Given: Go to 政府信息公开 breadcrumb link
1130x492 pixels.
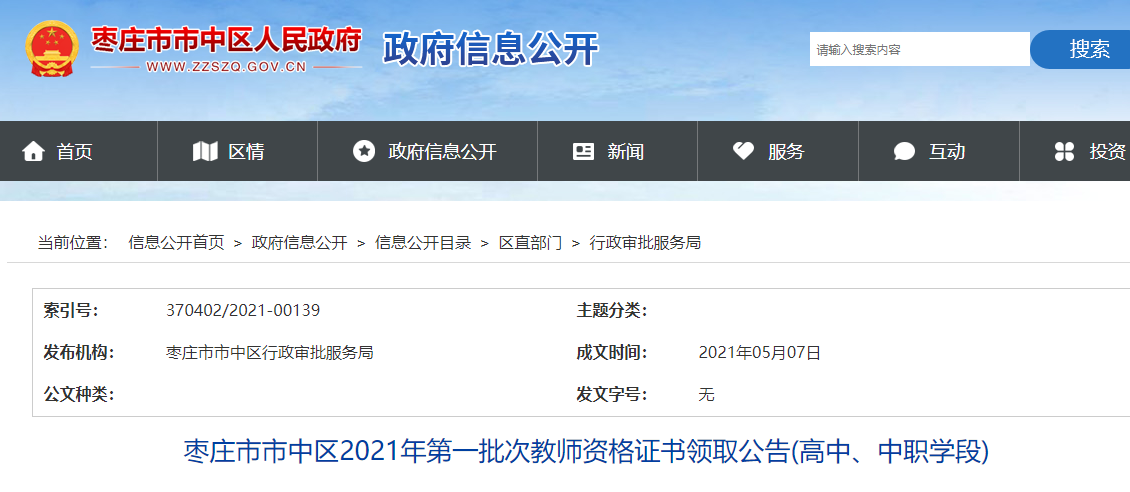Looking at the screenshot, I should 300,243.
